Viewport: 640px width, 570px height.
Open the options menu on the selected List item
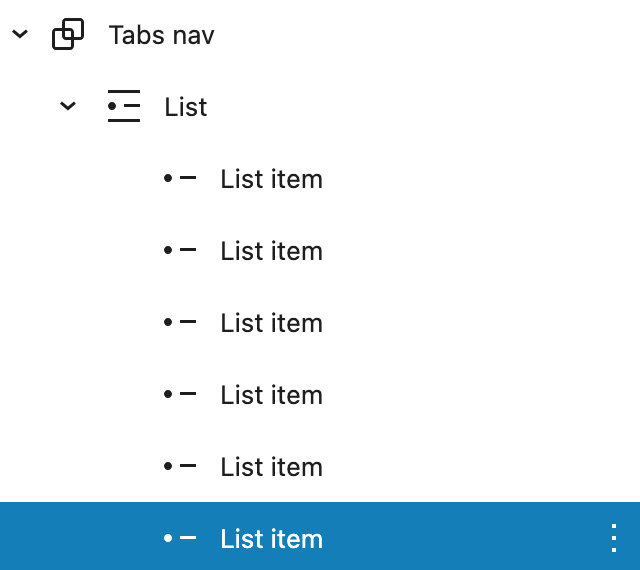614,538
